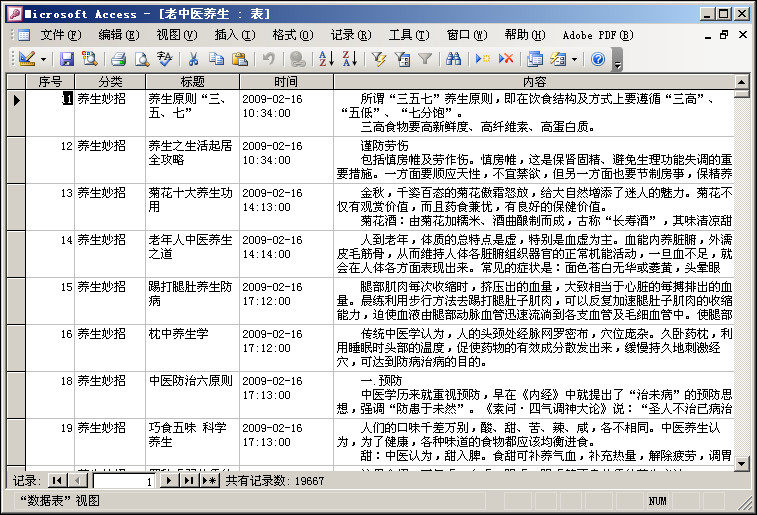Click the record number input field

124,481
